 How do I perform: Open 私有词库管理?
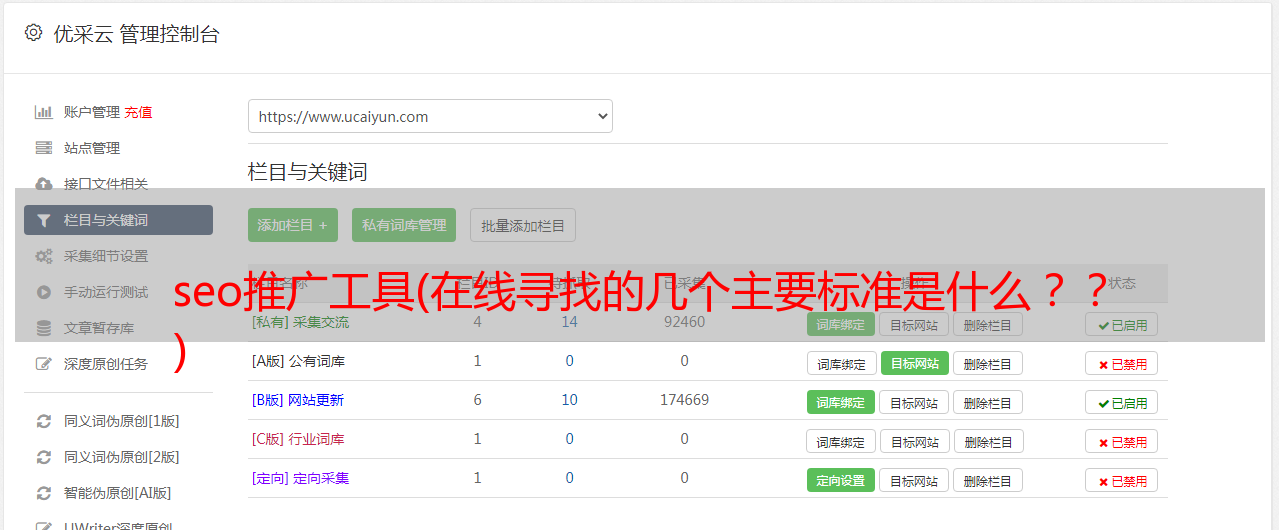tap(404, 225)
